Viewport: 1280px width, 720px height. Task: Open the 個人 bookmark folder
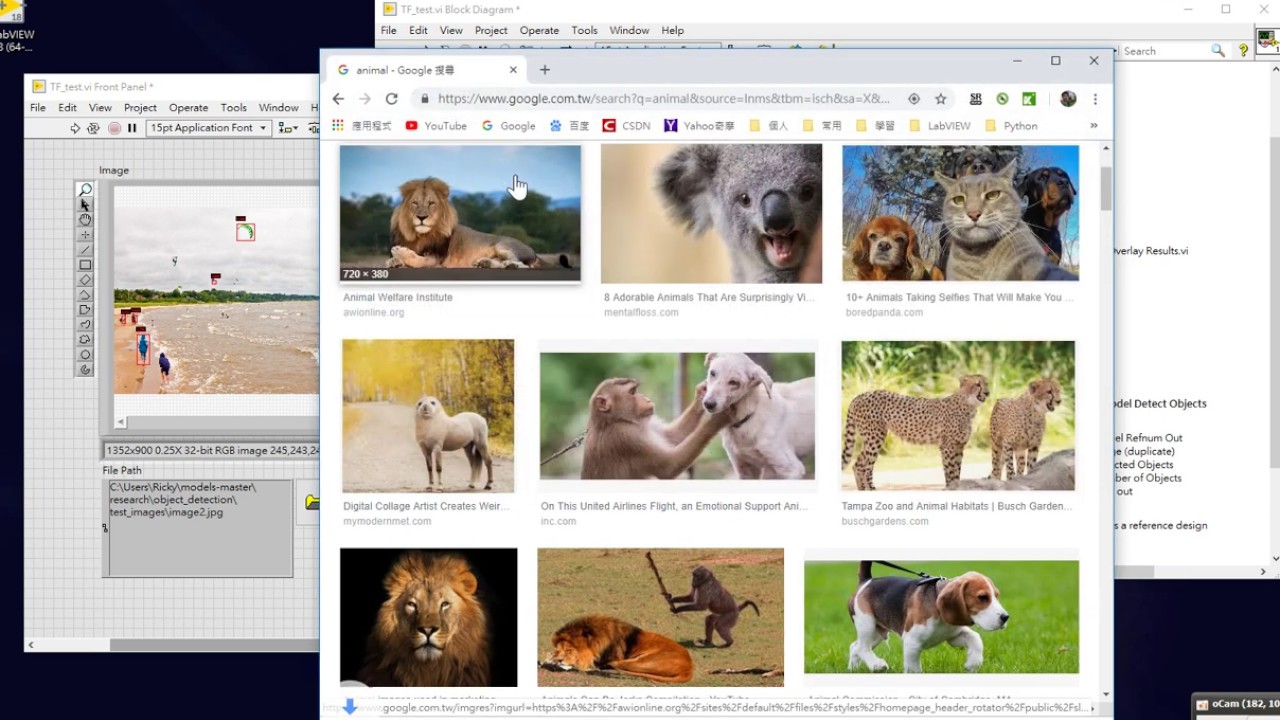pyautogui.click(x=769, y=126)
